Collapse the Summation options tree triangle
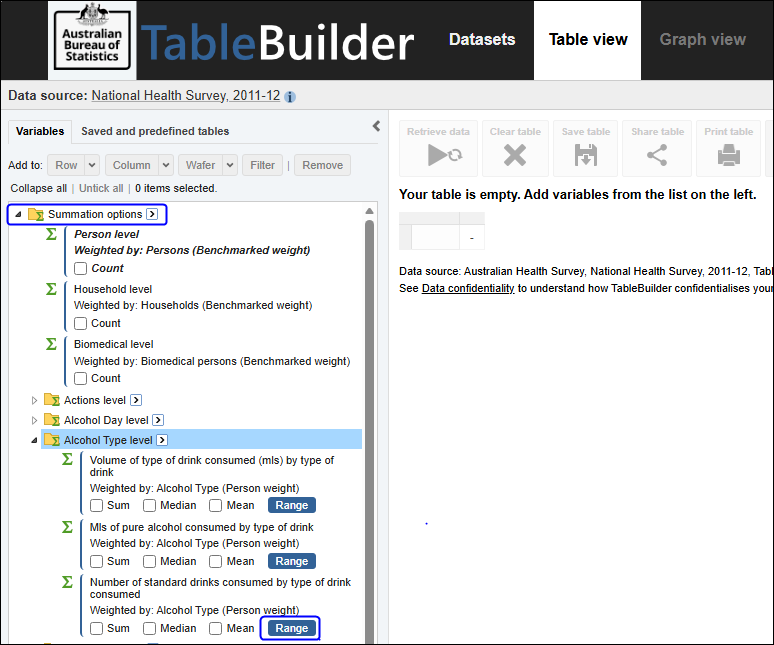774x645 pixels. click(x=18, y=214)
